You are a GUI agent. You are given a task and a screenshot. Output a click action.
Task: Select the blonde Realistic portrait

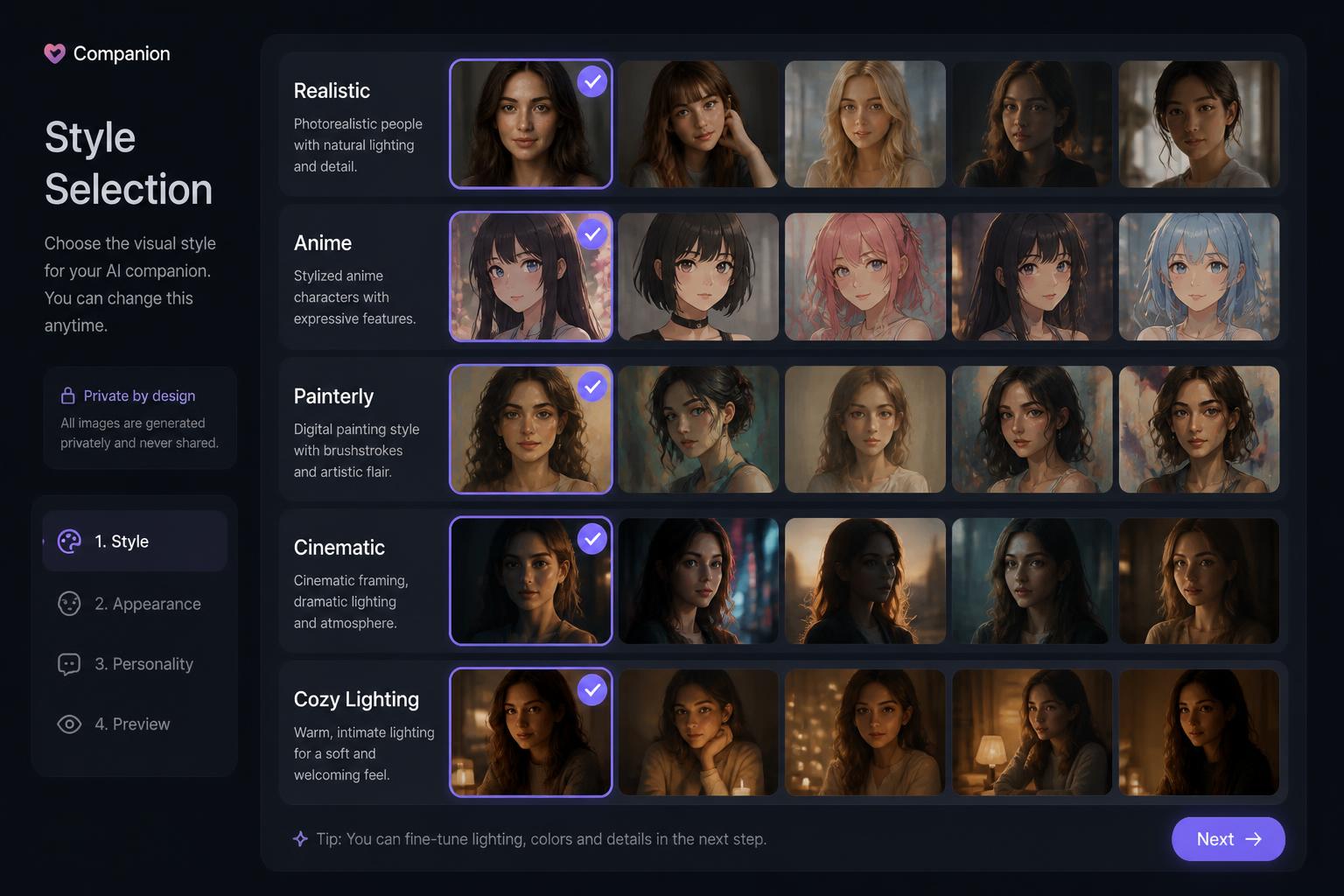(x=865, y=123)
